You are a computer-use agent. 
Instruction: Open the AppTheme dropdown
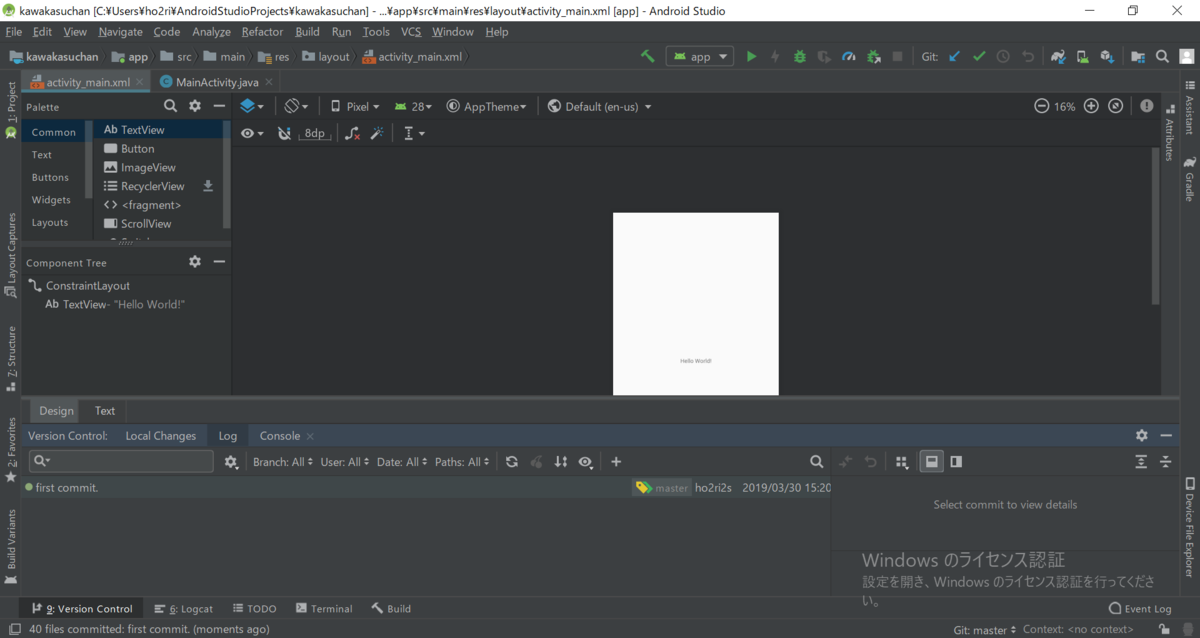(487, 106)
